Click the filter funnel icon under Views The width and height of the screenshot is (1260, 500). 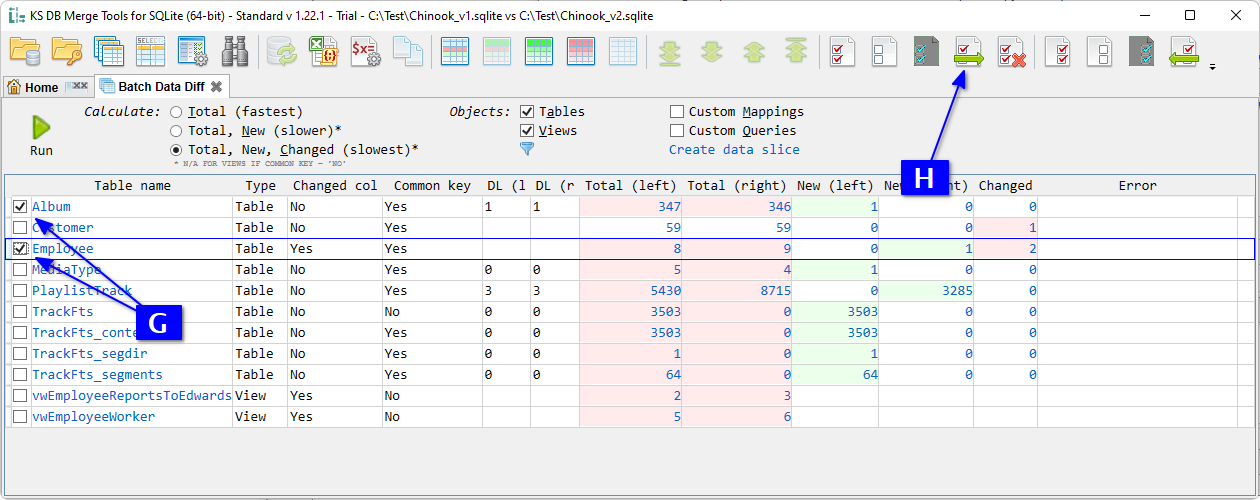[x=527, y=149]
